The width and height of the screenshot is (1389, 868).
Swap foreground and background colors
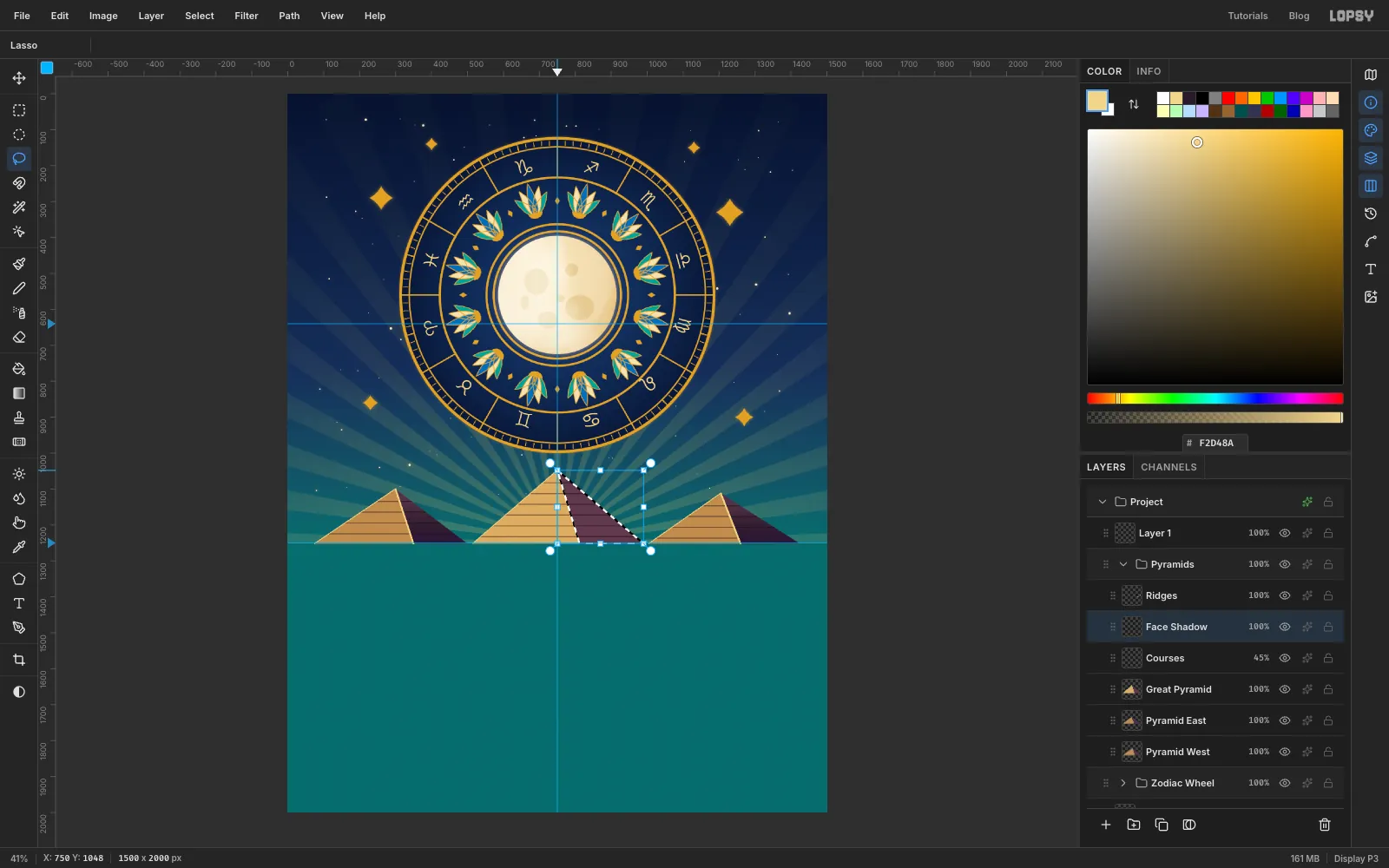[x=1134, y=104]
